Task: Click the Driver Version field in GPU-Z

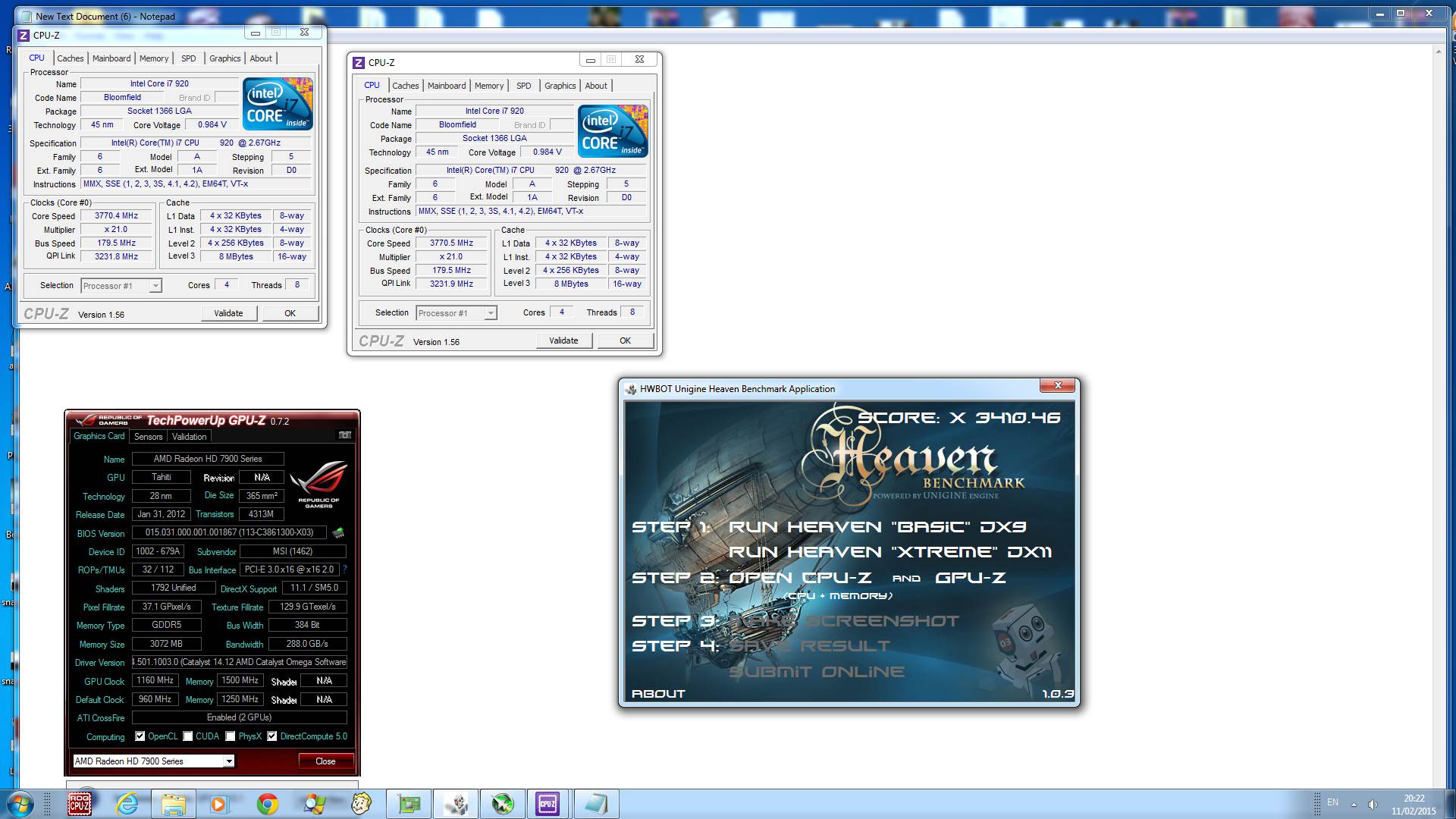Action: tap(240, 662)
